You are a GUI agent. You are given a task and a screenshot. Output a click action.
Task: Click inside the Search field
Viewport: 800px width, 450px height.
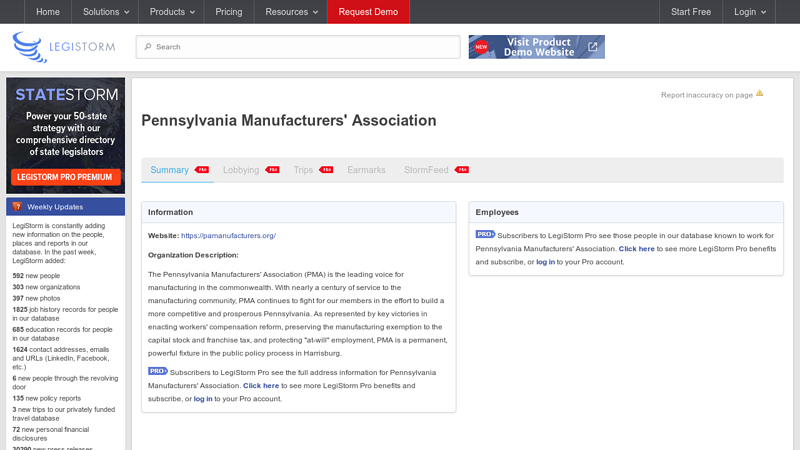[298, 47]
